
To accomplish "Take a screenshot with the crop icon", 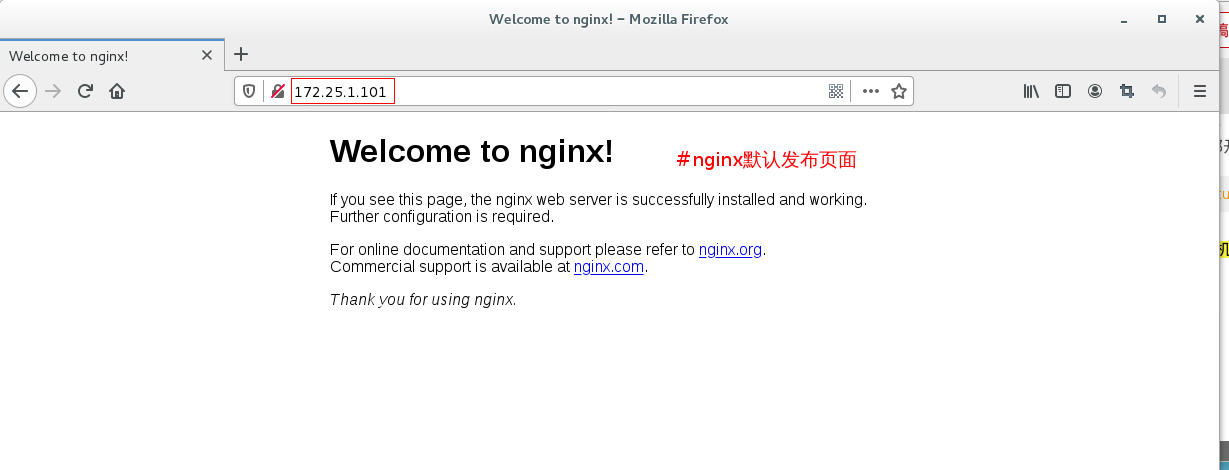I will 1127,91.
